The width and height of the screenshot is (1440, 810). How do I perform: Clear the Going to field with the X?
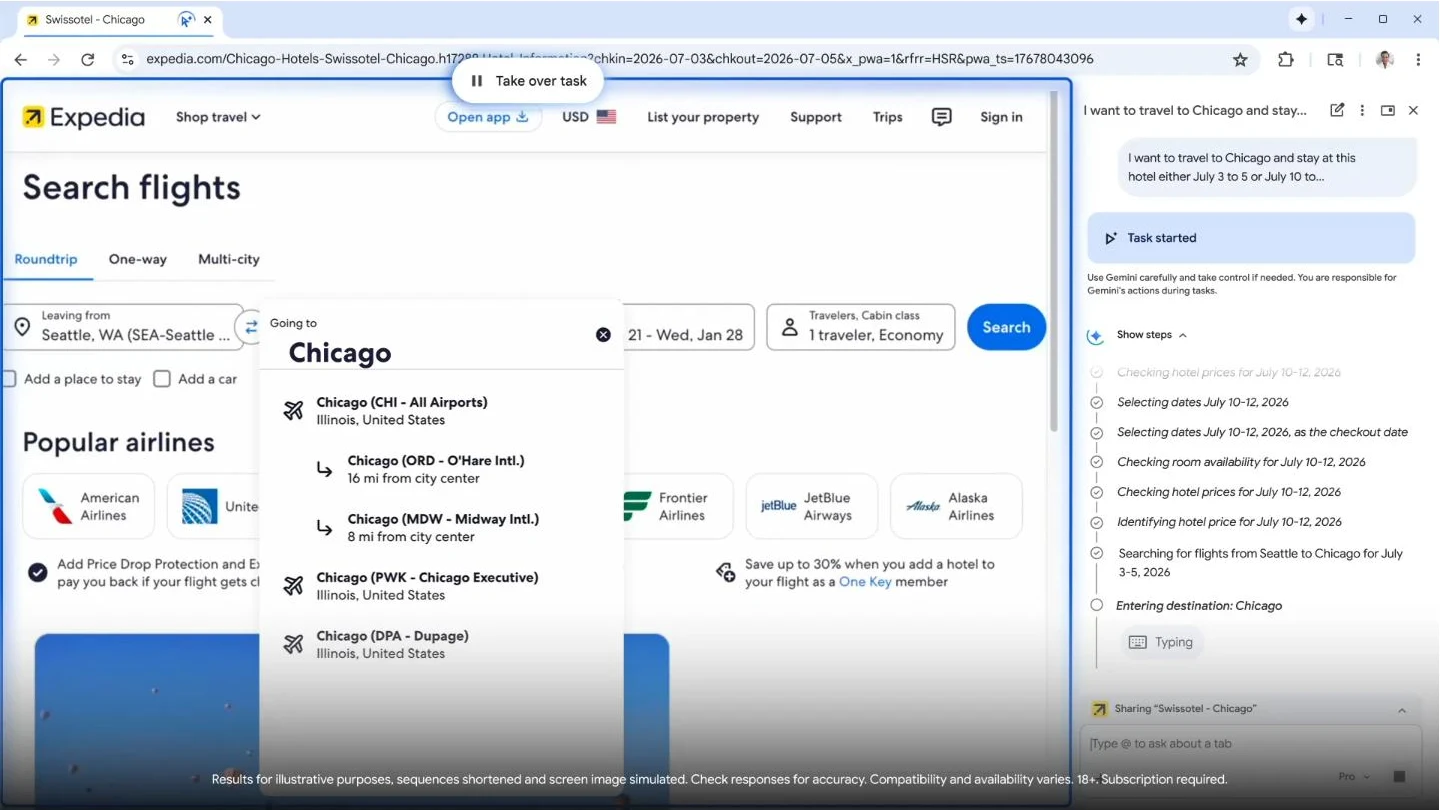point(603,335)
